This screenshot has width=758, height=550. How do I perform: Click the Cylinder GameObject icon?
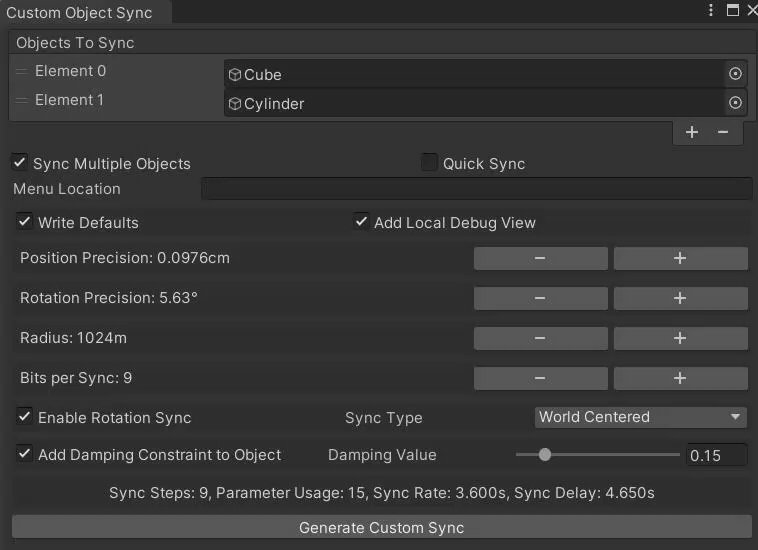coord(235,103)
